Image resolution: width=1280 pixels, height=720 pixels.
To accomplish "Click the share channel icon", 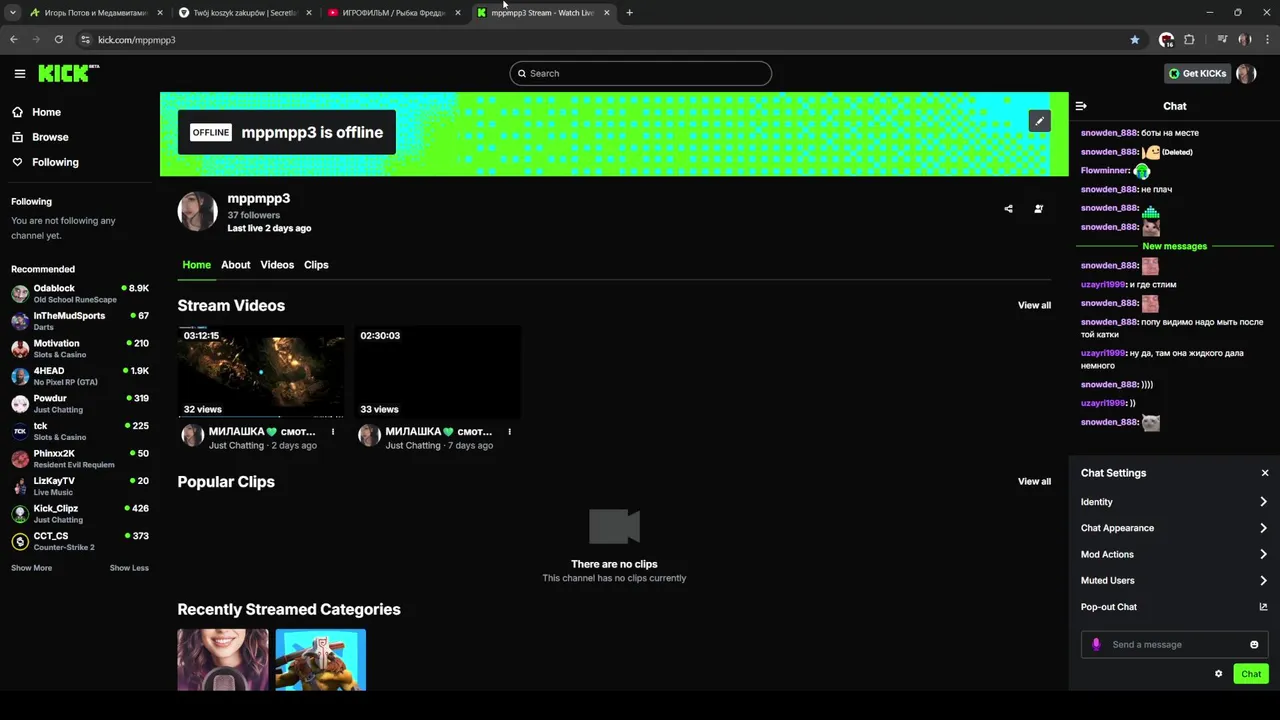I will 1008,209.
